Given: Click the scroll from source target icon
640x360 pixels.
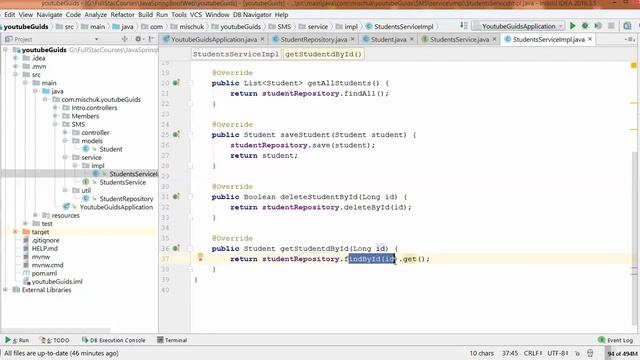Looking at the screenshot, I should [124, 39].
